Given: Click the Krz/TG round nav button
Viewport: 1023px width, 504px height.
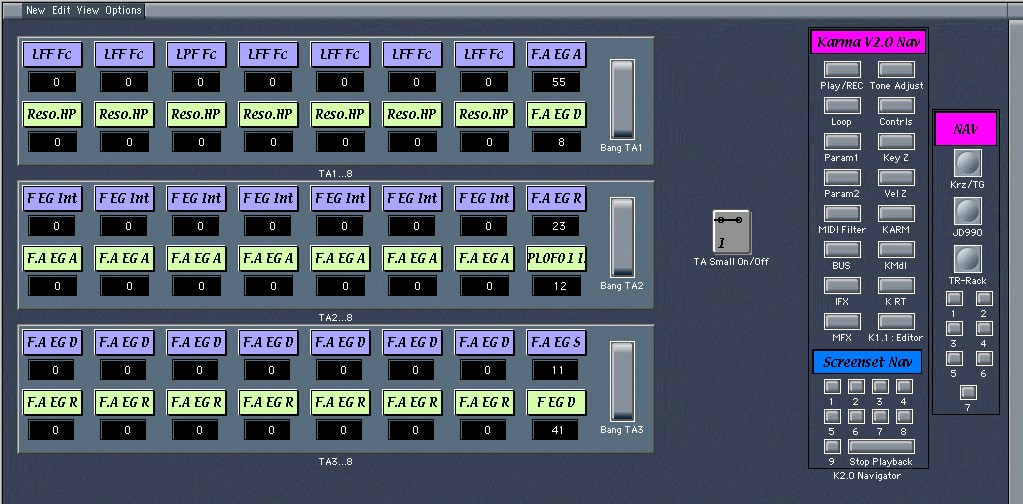Looking at the screenshot, I should pyautogui.click(x=967, y=164).
